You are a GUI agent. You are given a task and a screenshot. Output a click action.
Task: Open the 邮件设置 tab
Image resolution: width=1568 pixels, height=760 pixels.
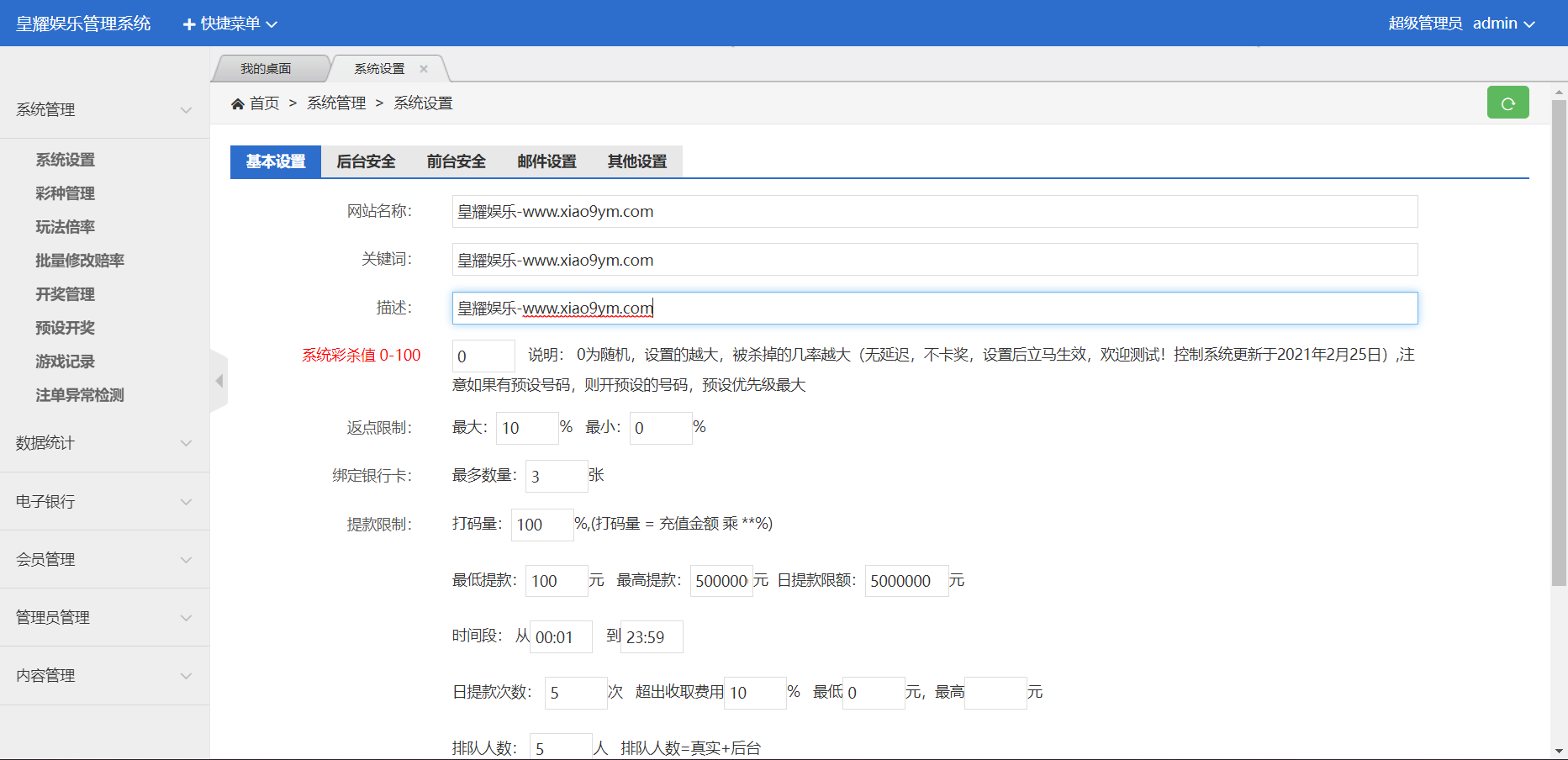tap(546, 161)
